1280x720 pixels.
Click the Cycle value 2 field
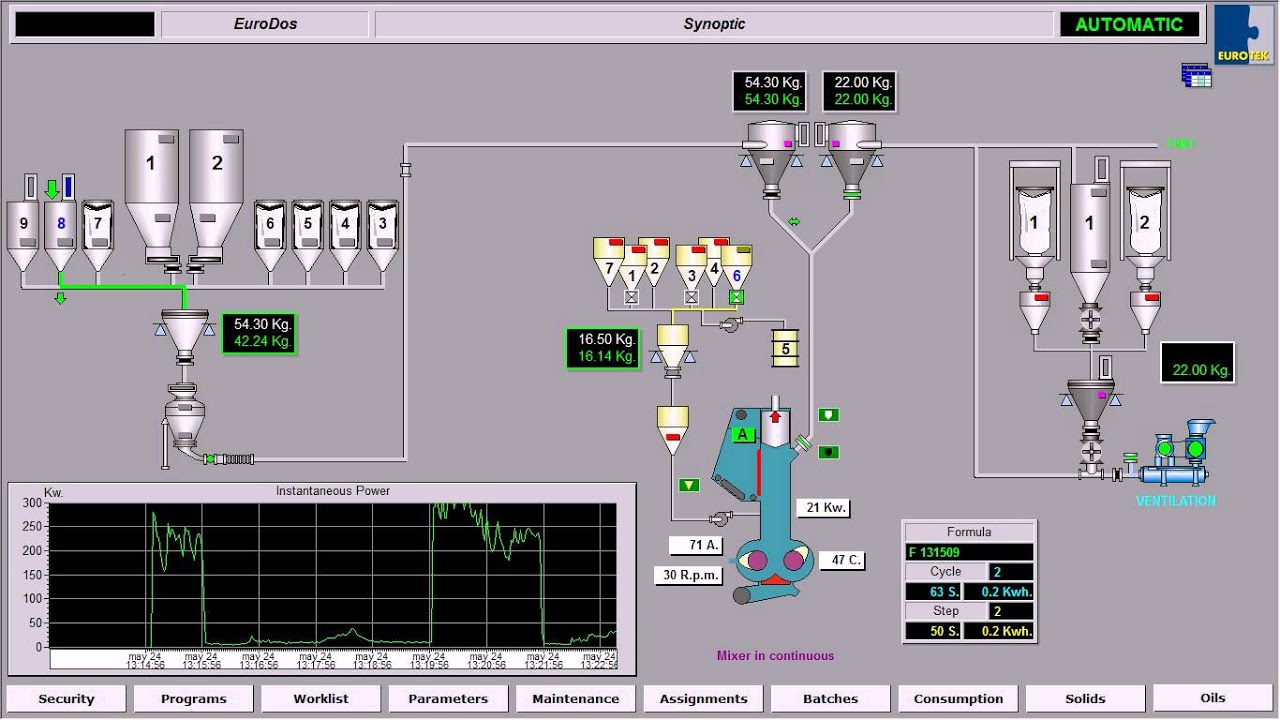[1010, 572]
